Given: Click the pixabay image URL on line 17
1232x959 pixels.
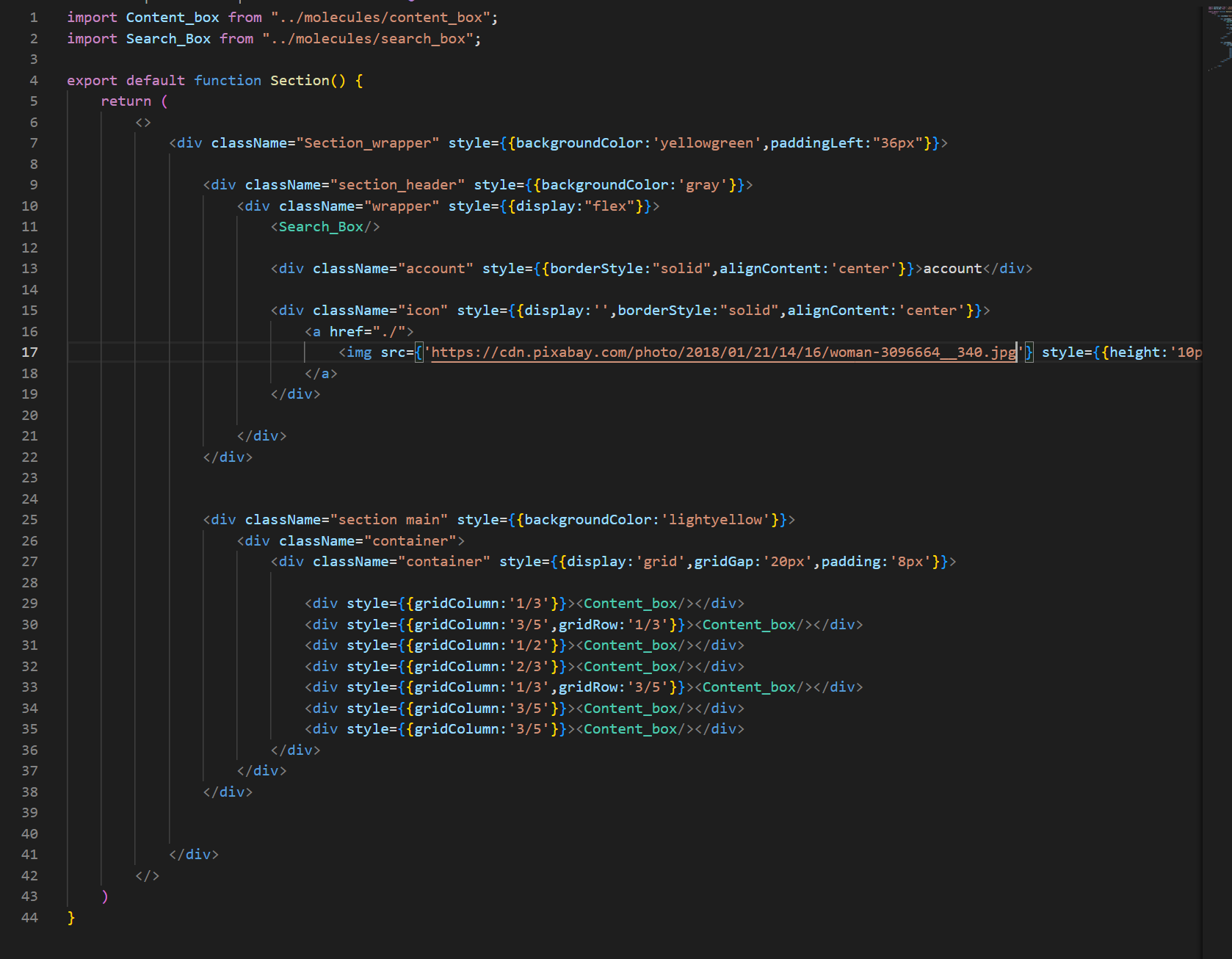Looking at the screenshot, I should pyautogui.click(x=723, y=352).
